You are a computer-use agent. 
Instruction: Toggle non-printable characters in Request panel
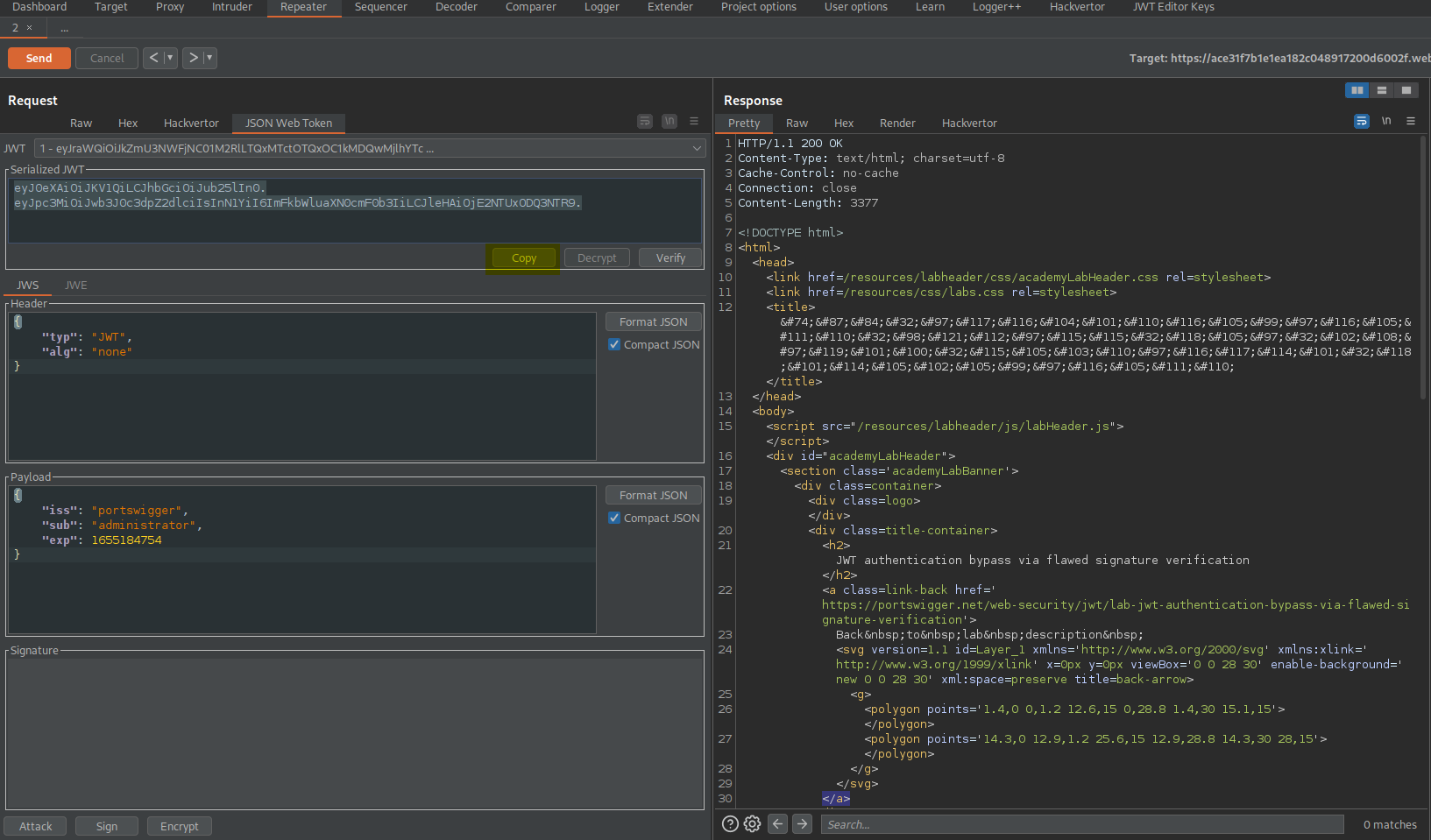coord(669,121)
